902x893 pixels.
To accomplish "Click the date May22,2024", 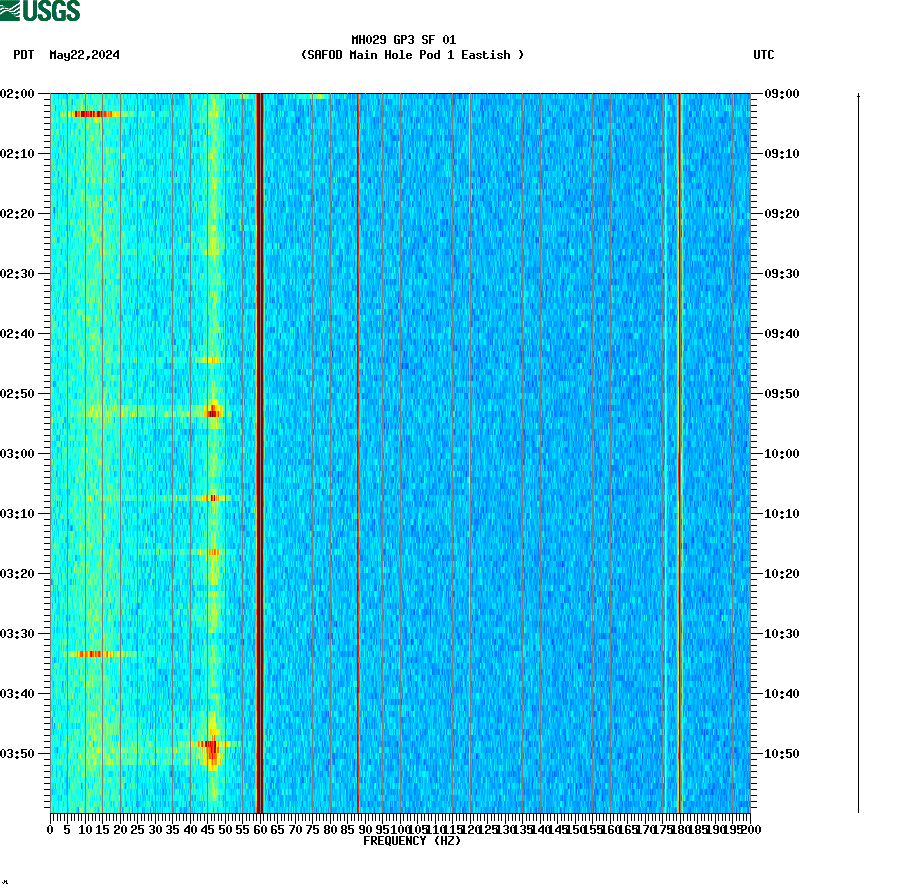I will tap(84, 56).
